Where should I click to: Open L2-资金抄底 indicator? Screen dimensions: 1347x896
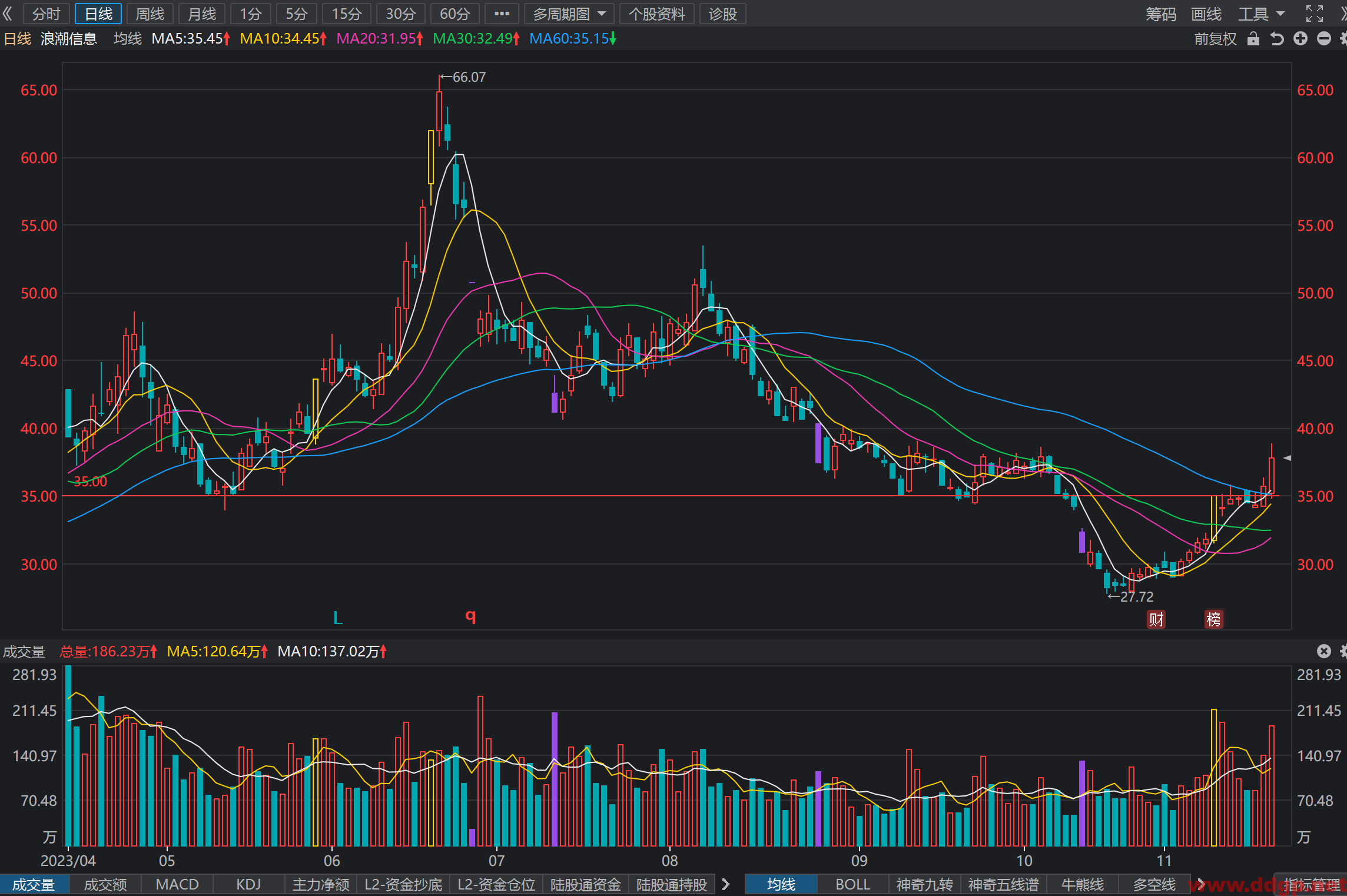403,884
